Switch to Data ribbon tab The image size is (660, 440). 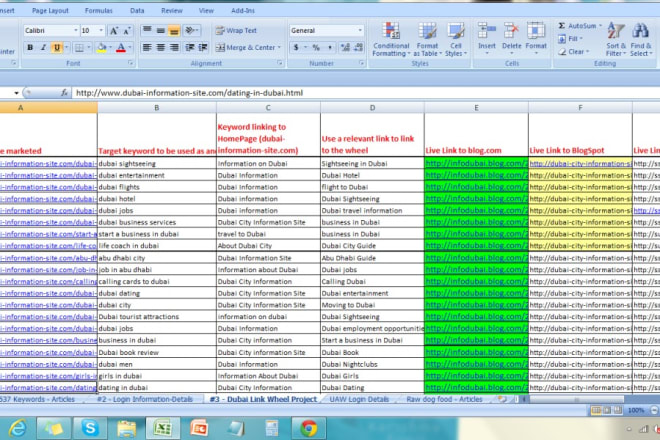point(137,11)
